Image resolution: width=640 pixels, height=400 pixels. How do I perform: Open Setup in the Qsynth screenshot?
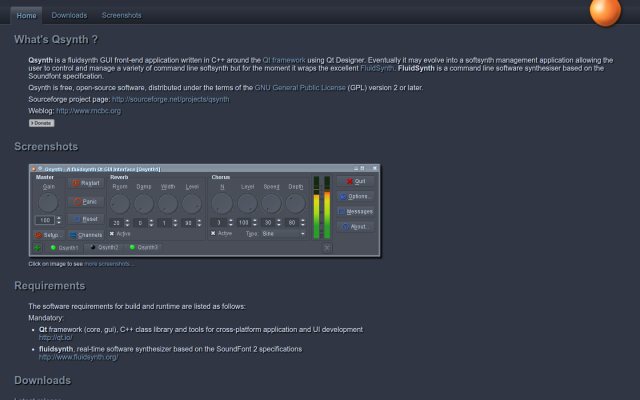point(49,235)
